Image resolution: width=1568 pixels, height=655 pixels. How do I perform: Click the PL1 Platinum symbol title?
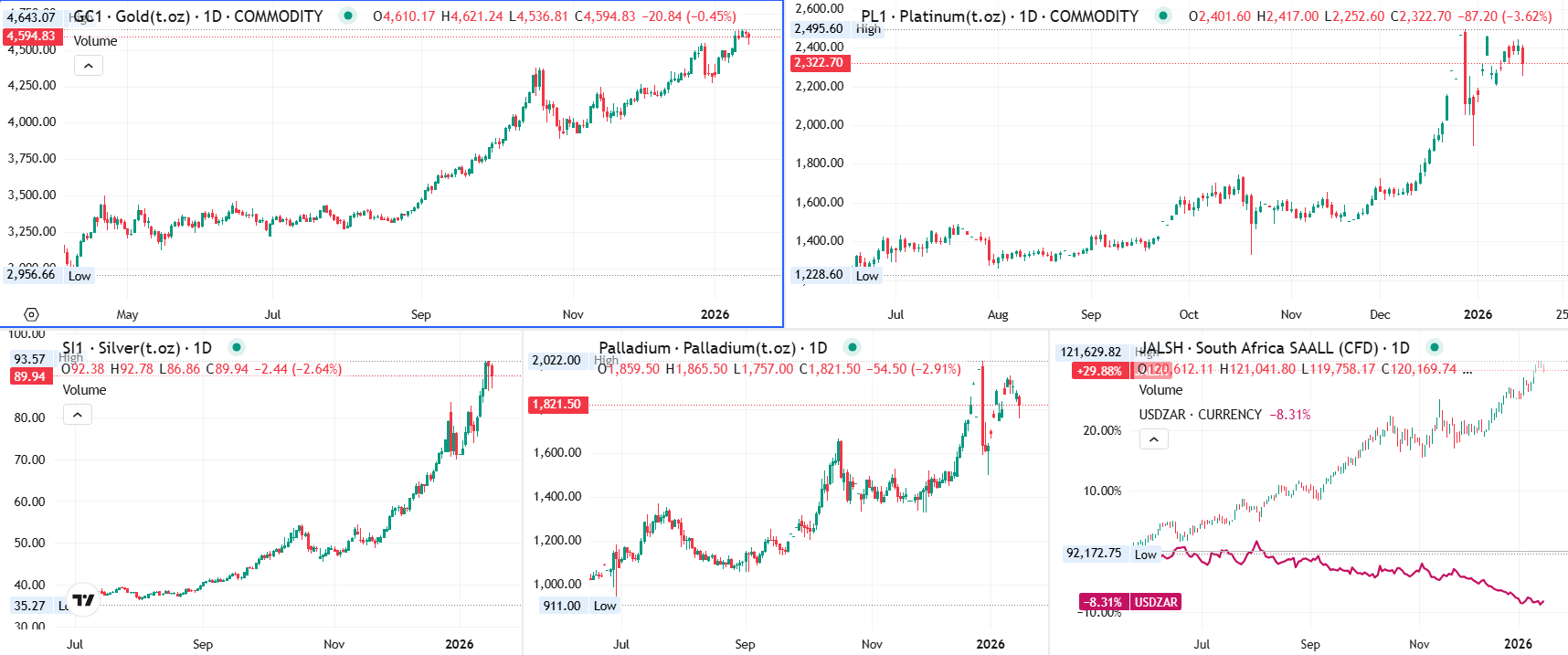pyautogui.click(x=1000, y=16)
